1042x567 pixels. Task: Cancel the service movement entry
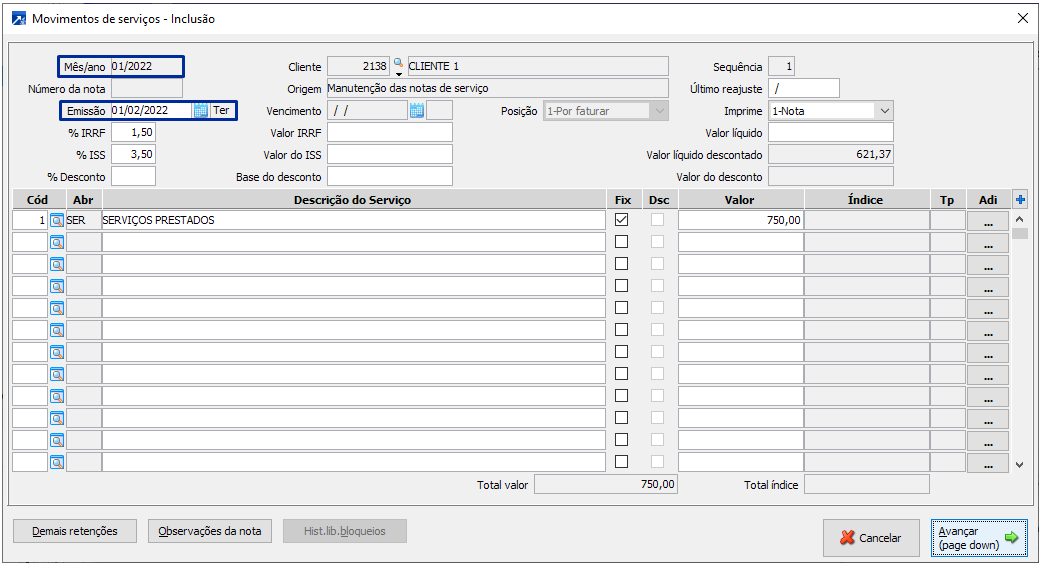click(x=871, y=538)
